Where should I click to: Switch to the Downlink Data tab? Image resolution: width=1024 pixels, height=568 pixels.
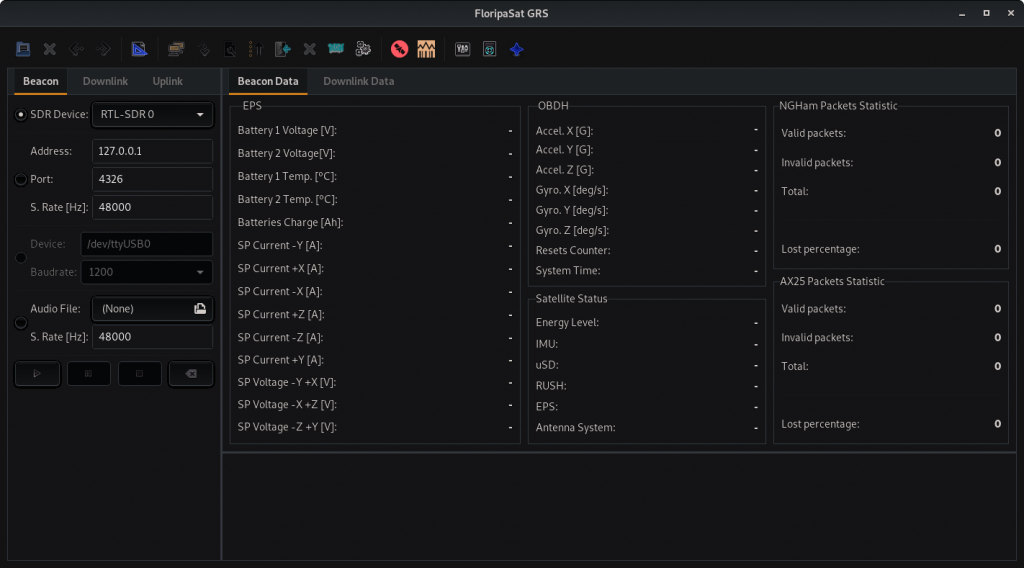coord(358,81)
